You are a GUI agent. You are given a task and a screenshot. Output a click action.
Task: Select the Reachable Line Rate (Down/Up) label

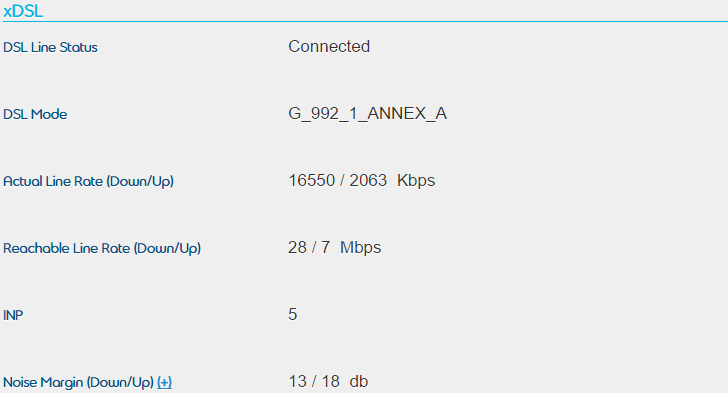(102, 248)
